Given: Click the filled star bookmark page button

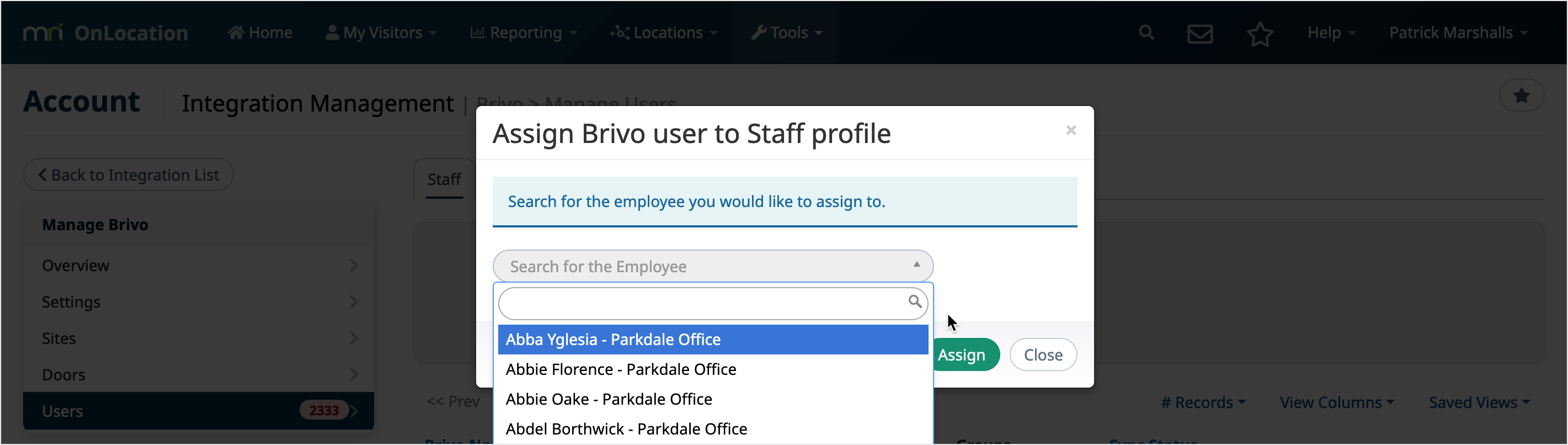Looking at the screenshot, I should click(x=1521, y=96).
